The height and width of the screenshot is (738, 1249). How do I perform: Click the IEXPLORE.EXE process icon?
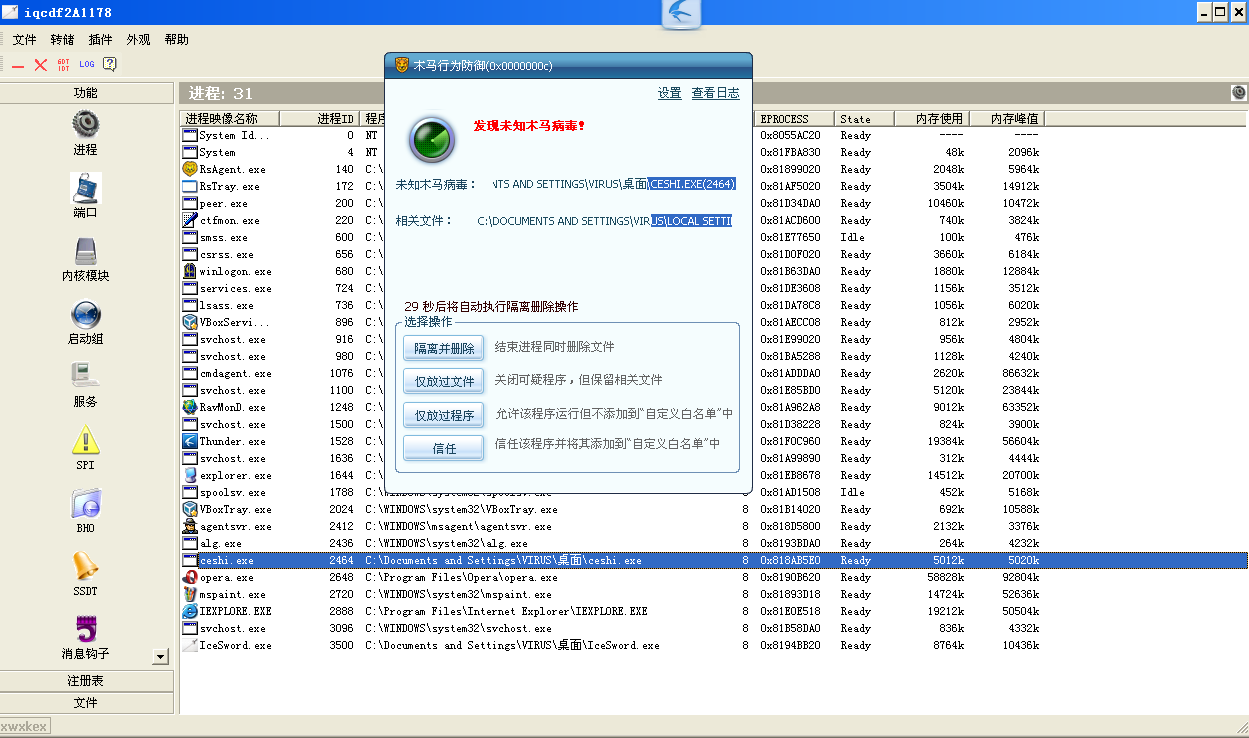(190, 611)
